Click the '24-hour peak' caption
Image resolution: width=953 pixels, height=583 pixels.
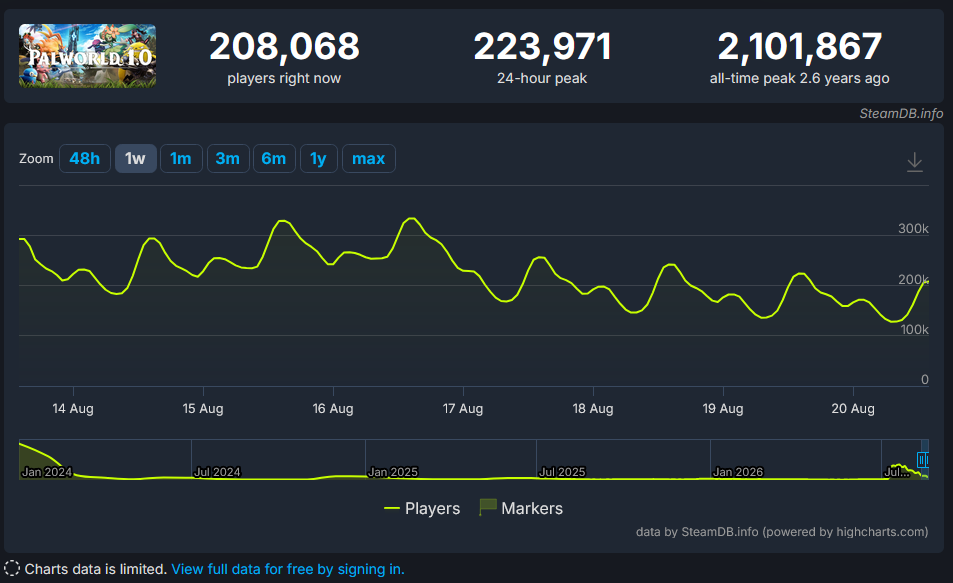coord(542,78)
